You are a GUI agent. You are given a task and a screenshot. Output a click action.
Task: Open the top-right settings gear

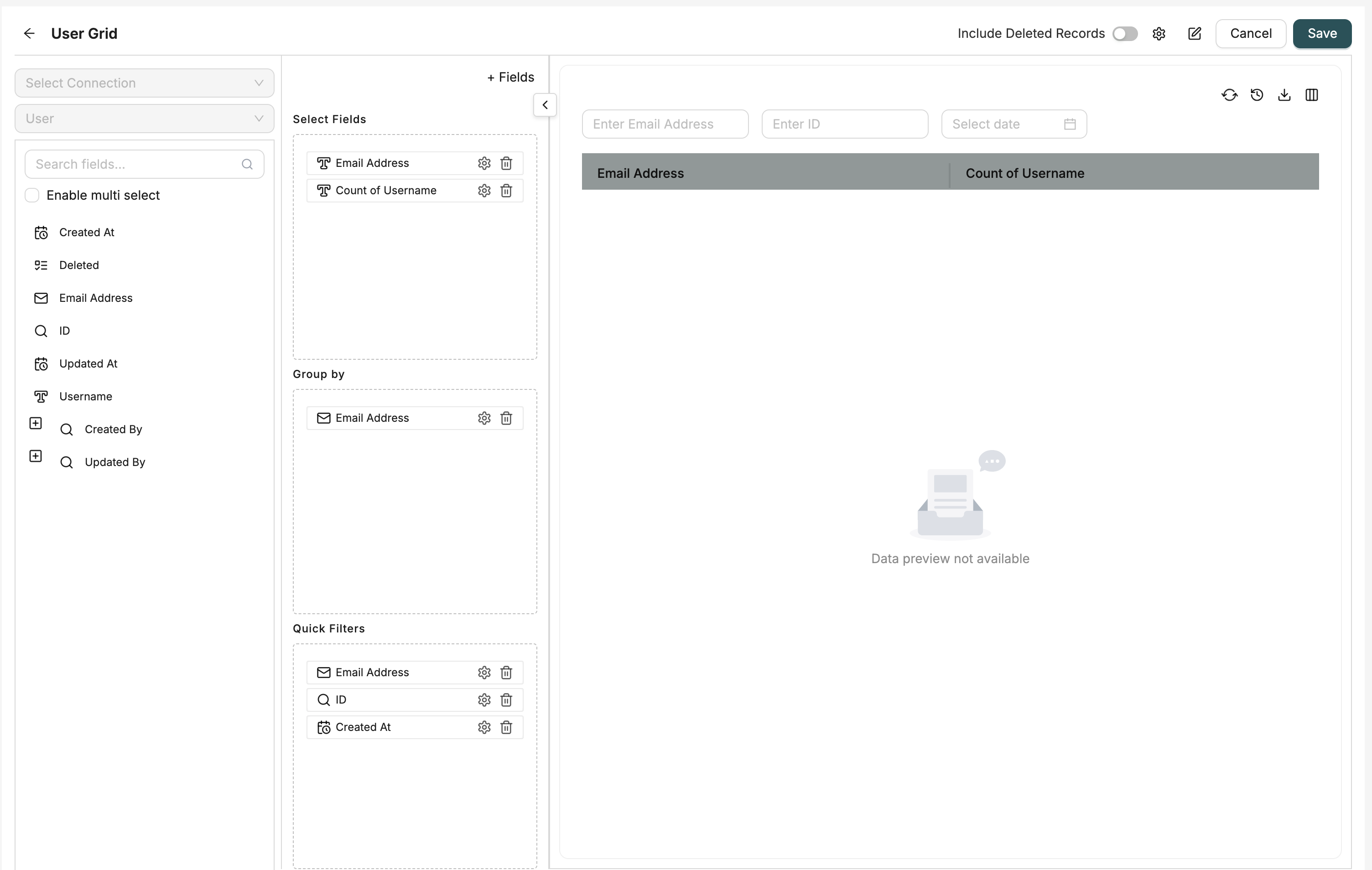pos(1159,33)
